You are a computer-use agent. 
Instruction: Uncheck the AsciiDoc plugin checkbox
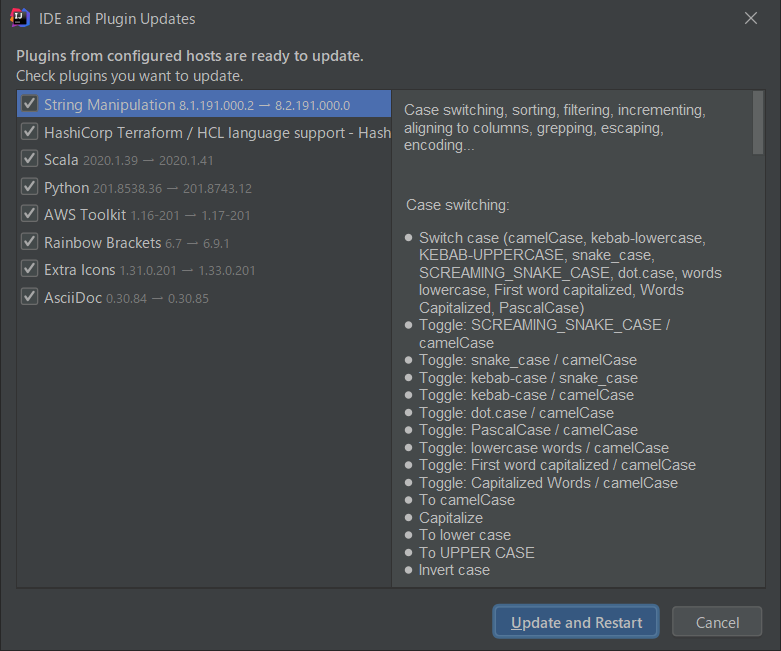click(x=29, y=297)
